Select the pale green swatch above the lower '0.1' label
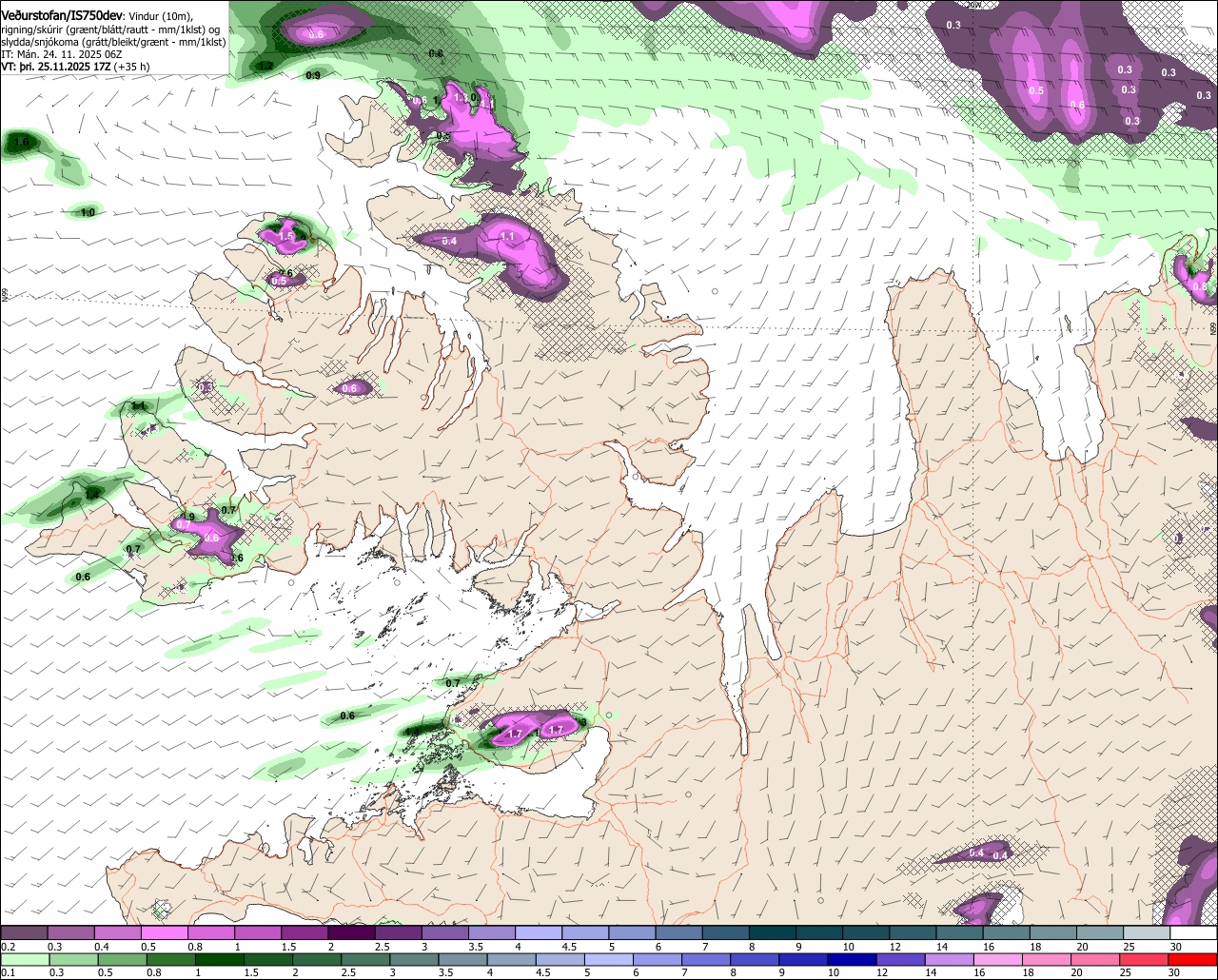1218x980 pixels. pos(25,959)
